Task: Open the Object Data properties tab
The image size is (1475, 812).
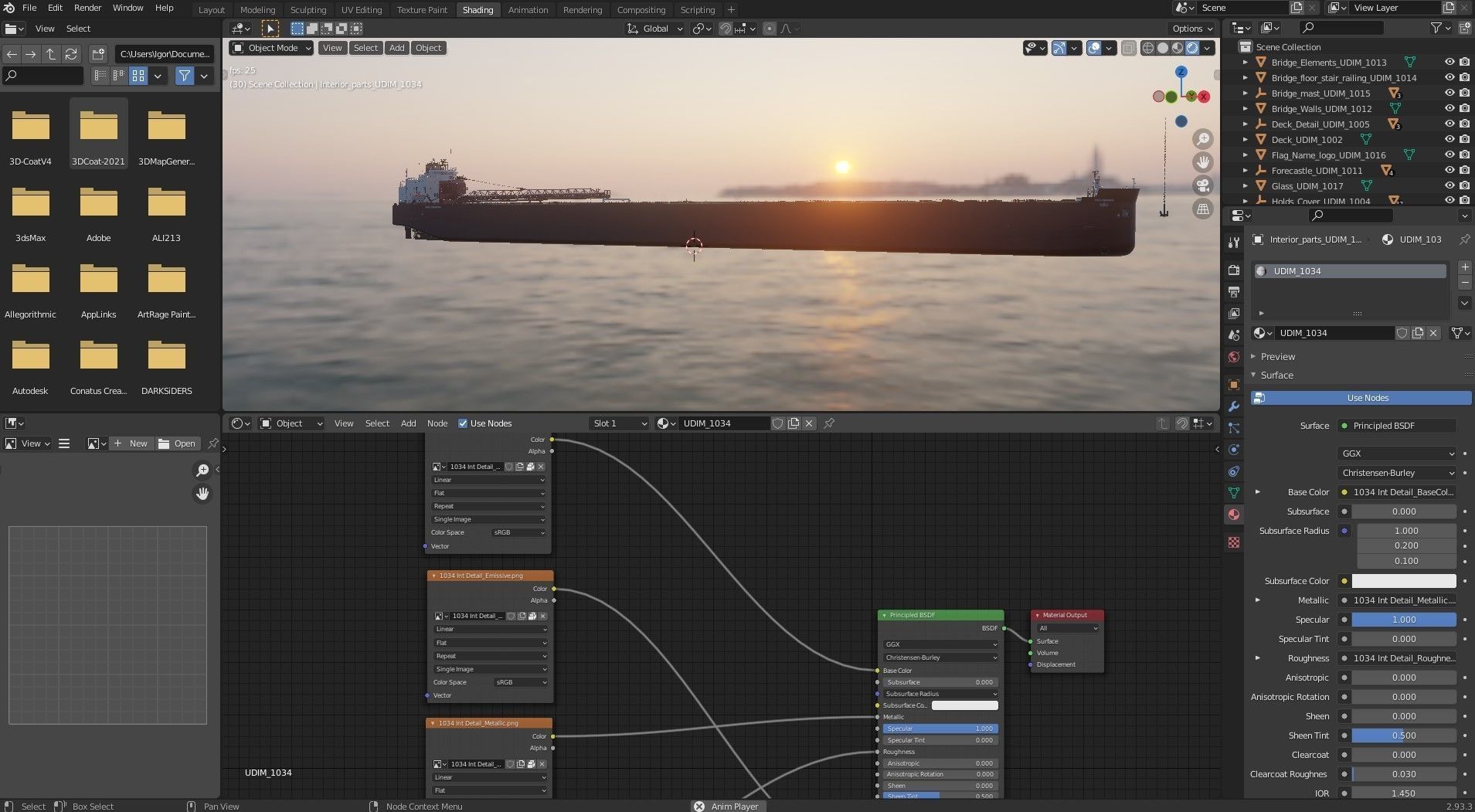Action: point(1234,493)
